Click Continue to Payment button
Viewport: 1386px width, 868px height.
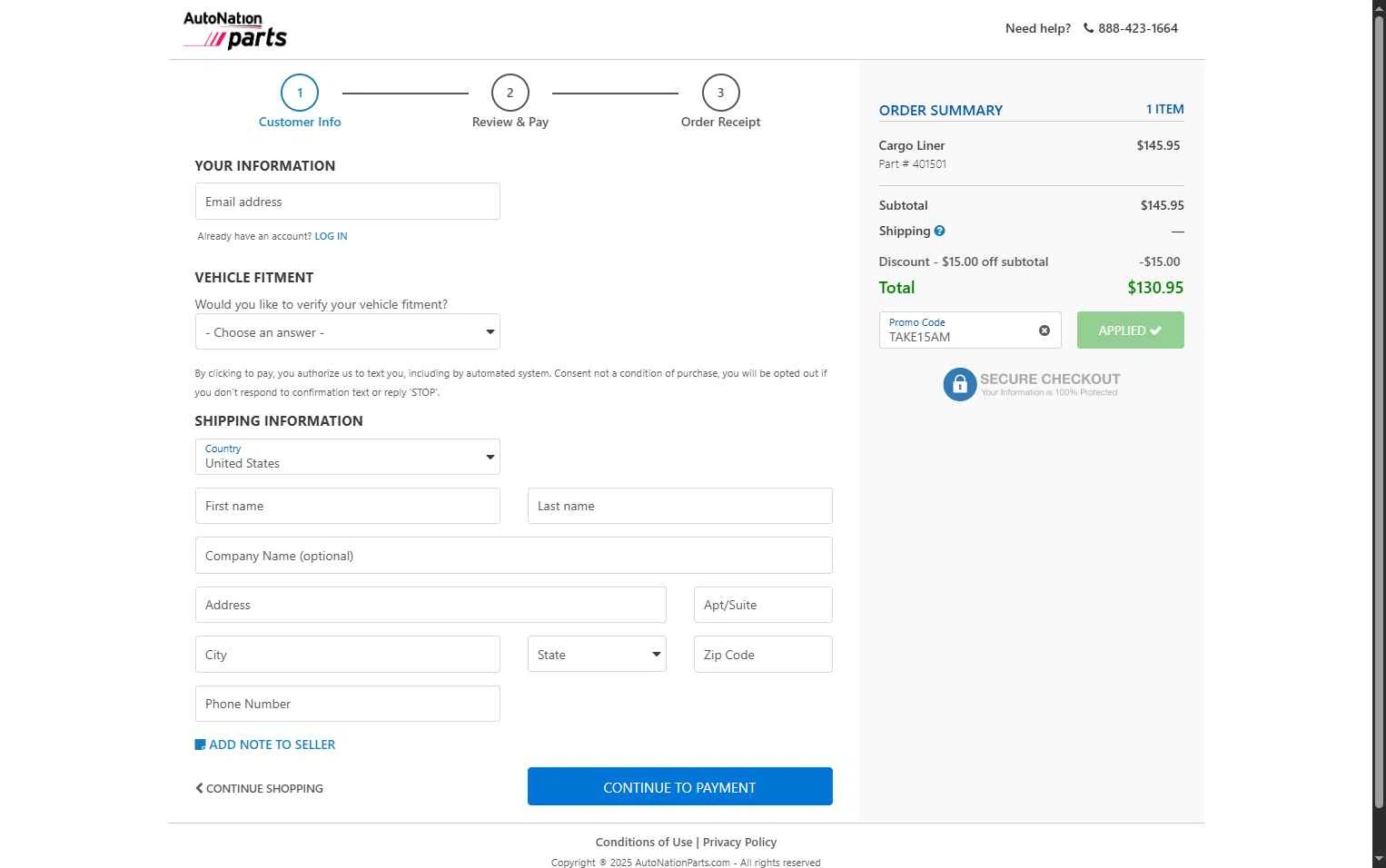(679, 786)
